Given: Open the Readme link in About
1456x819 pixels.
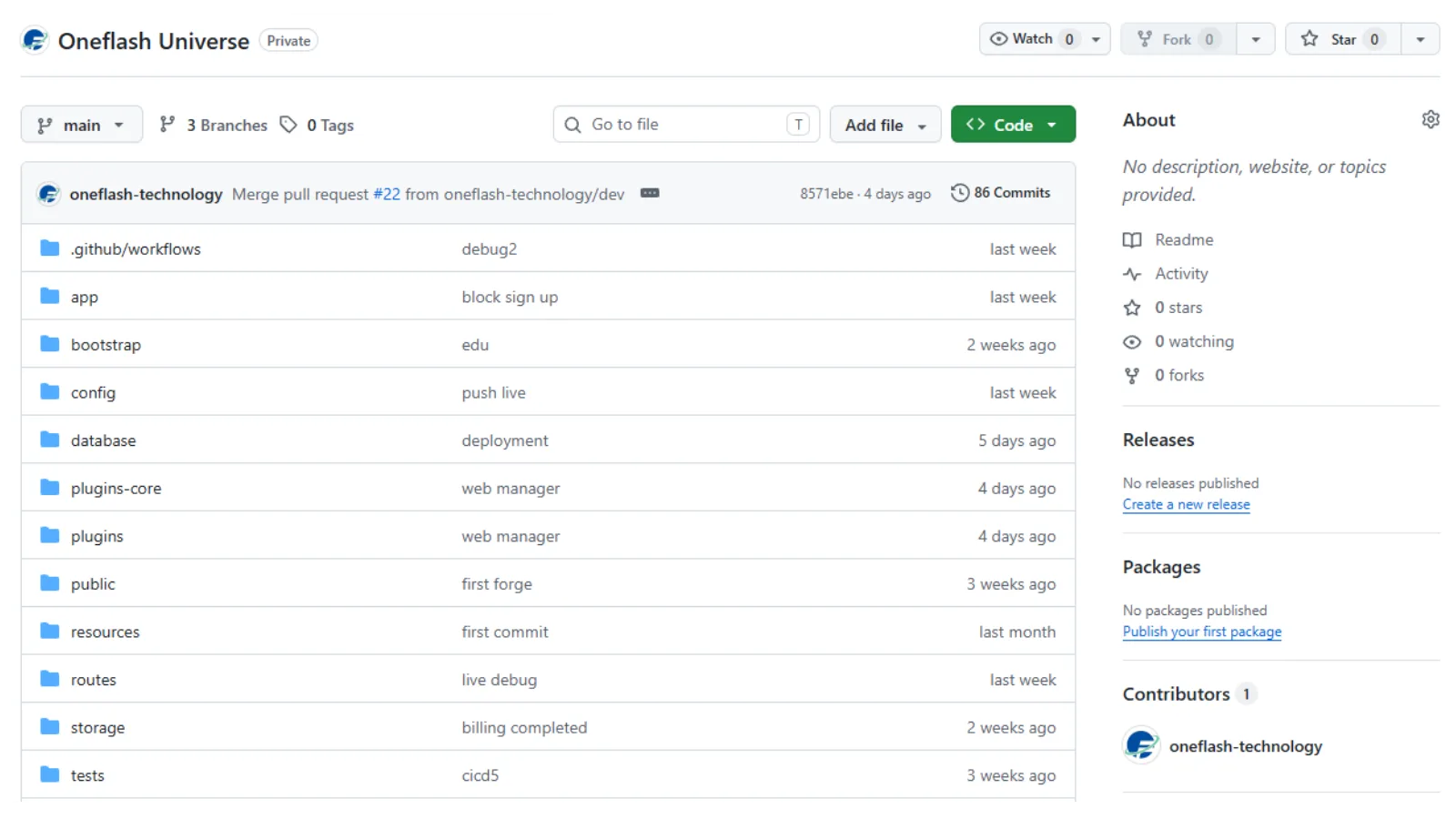Looking at the screenshot, I should coord(1184,239).
